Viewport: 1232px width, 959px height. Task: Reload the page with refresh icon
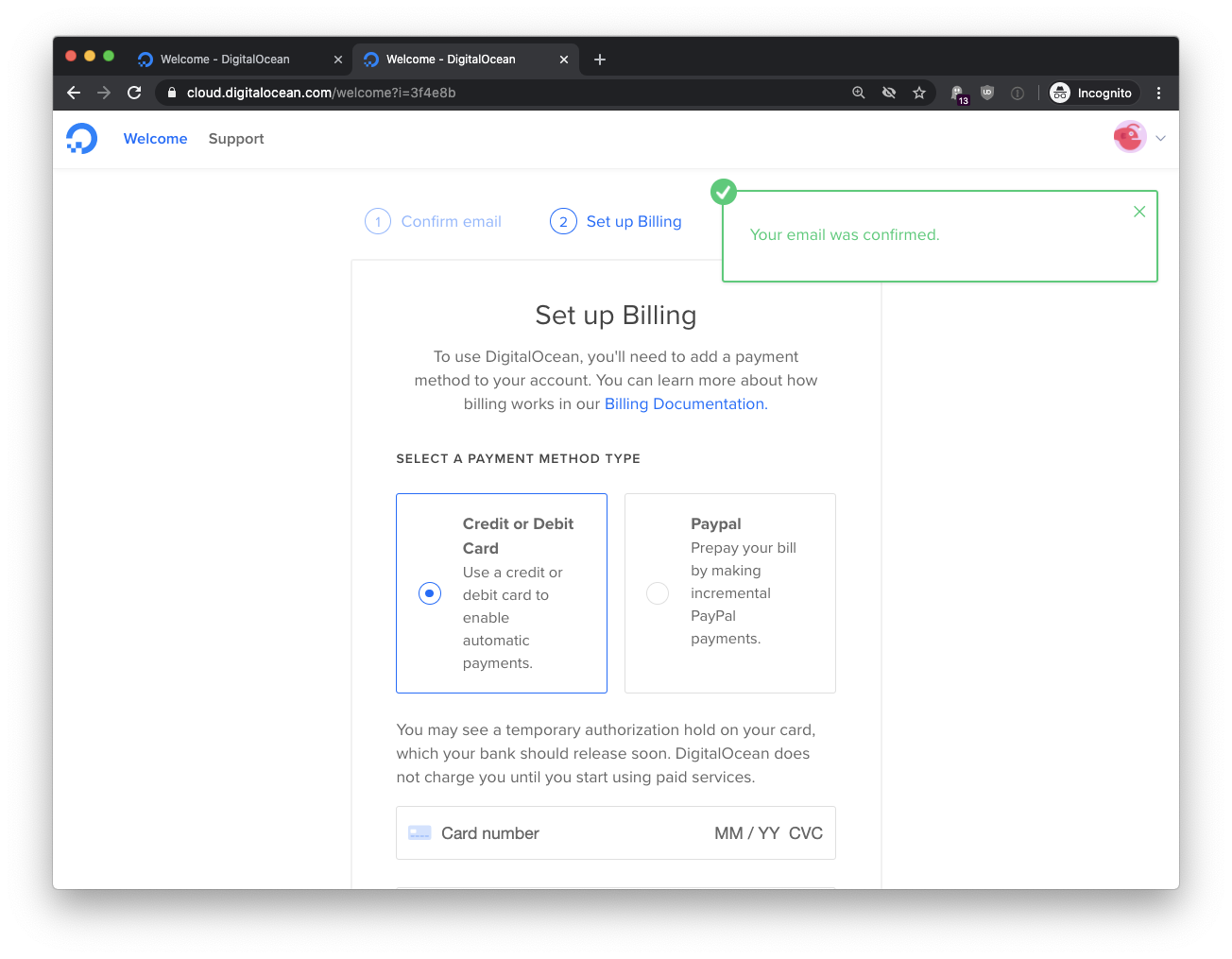point(134,93)
